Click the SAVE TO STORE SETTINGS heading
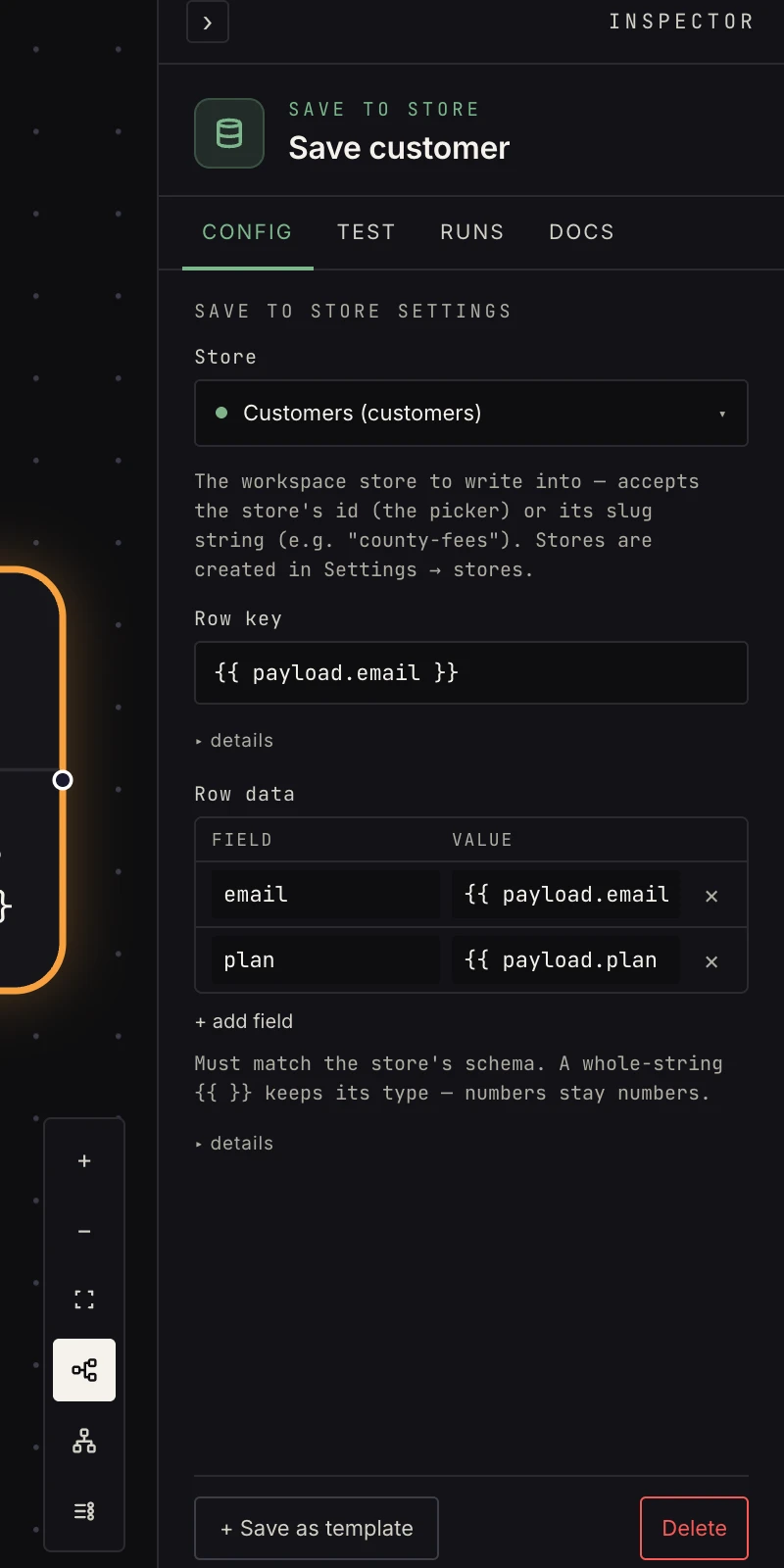 [353, 311]
